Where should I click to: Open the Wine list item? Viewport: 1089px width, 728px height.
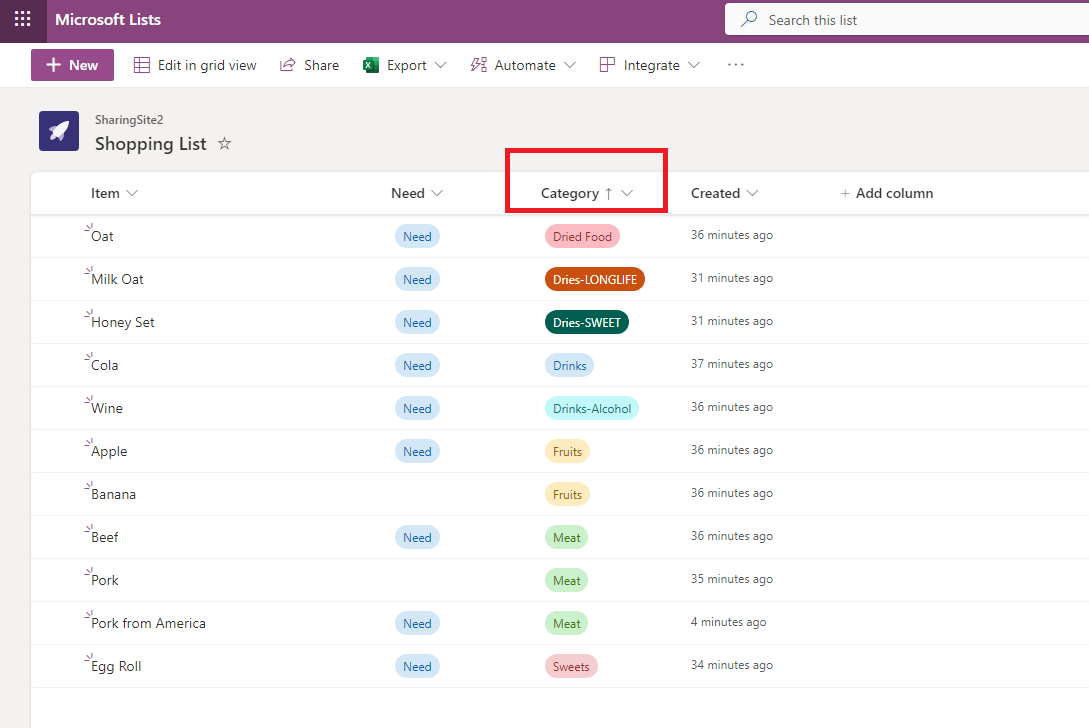[107, 408]
